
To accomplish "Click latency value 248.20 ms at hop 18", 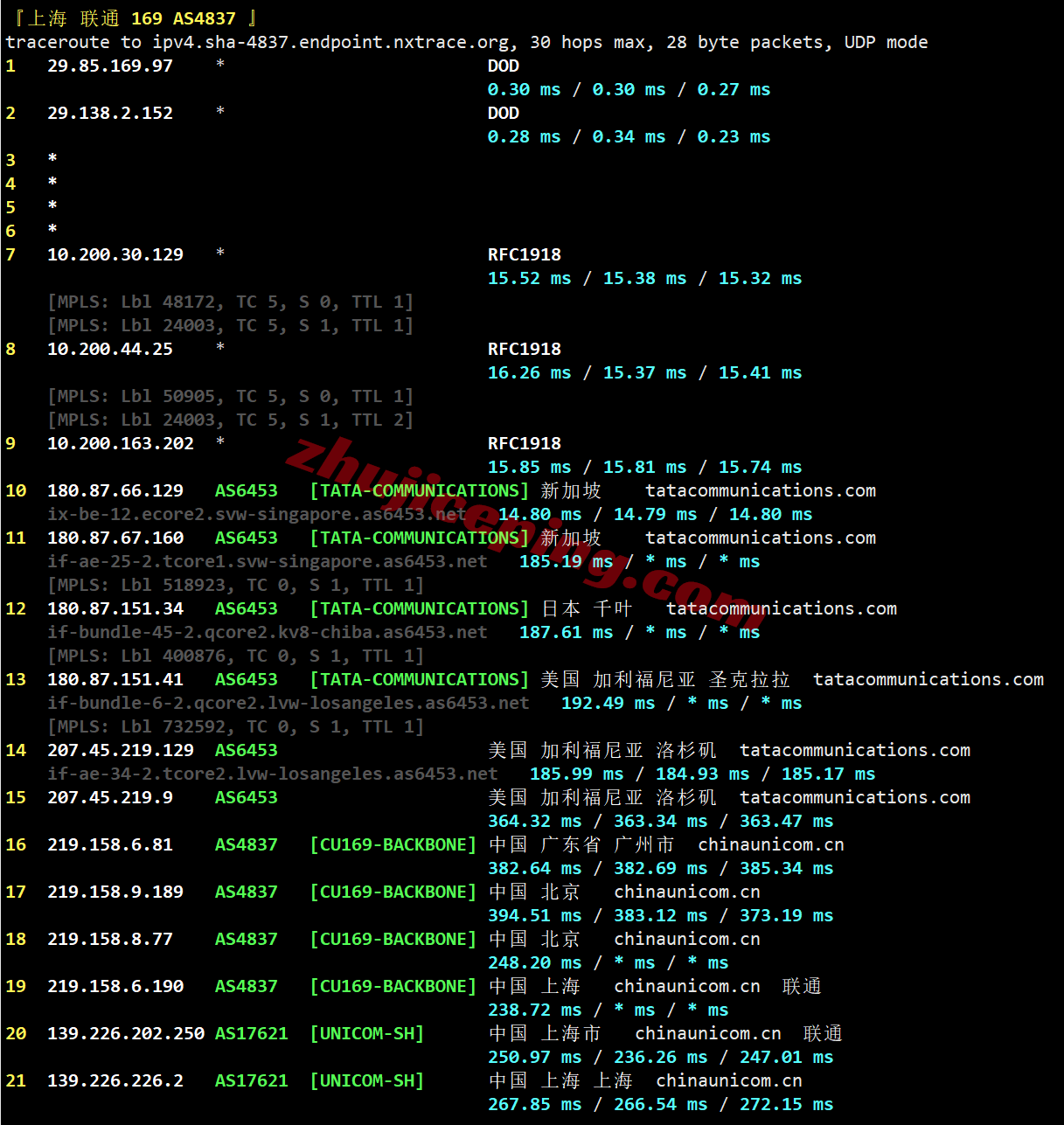I will pyautogui.click(x=534, y=962).
